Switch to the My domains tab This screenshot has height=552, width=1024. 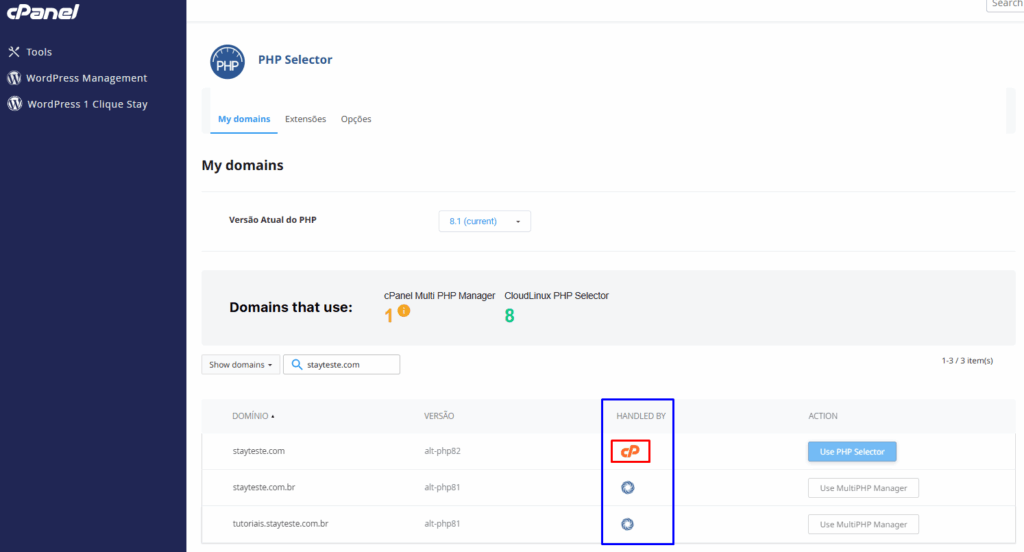(244, 119)
